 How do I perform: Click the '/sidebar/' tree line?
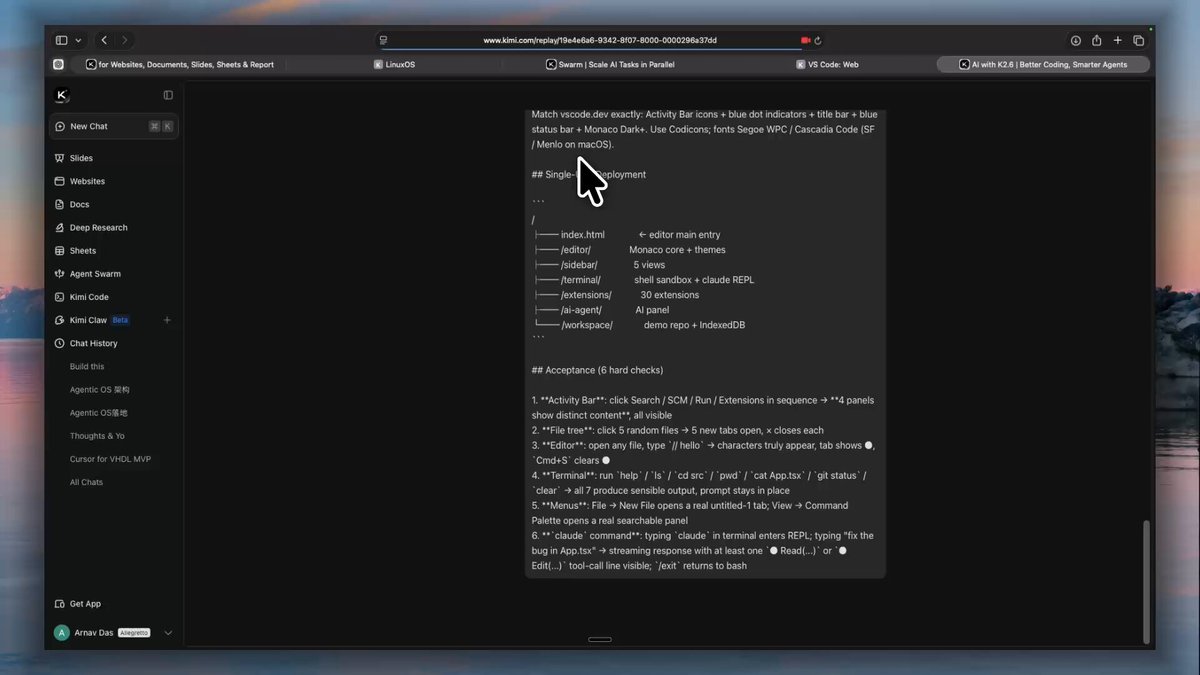pyautogui.click(x=599, y=265)
